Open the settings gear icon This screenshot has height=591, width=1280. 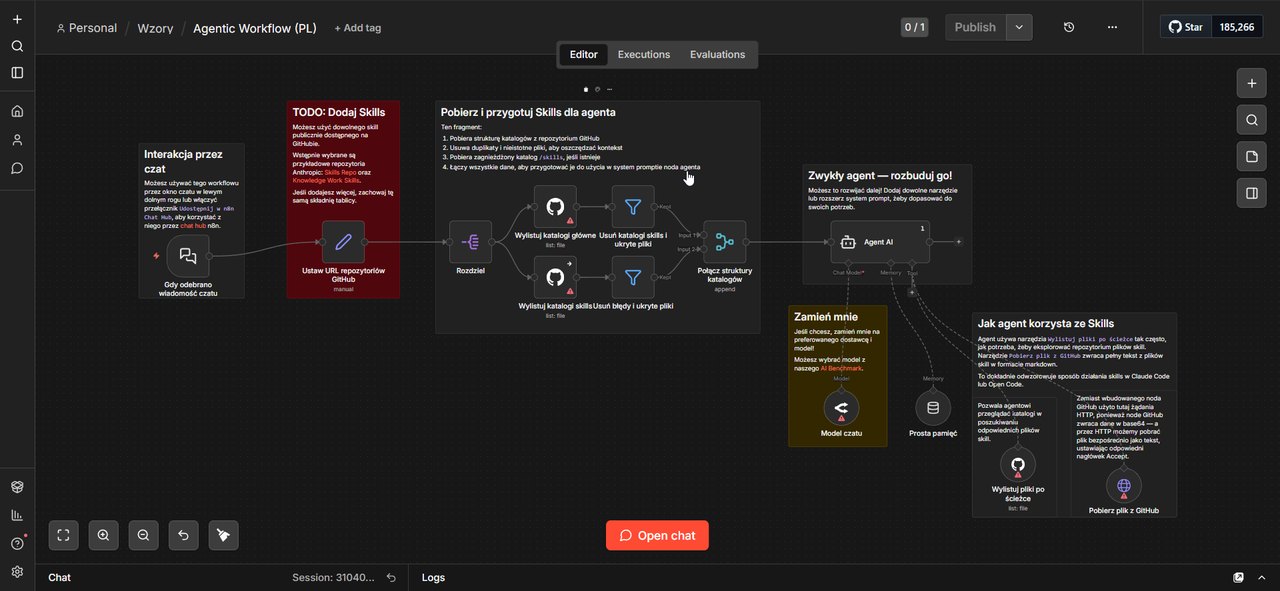click(17, 572)
